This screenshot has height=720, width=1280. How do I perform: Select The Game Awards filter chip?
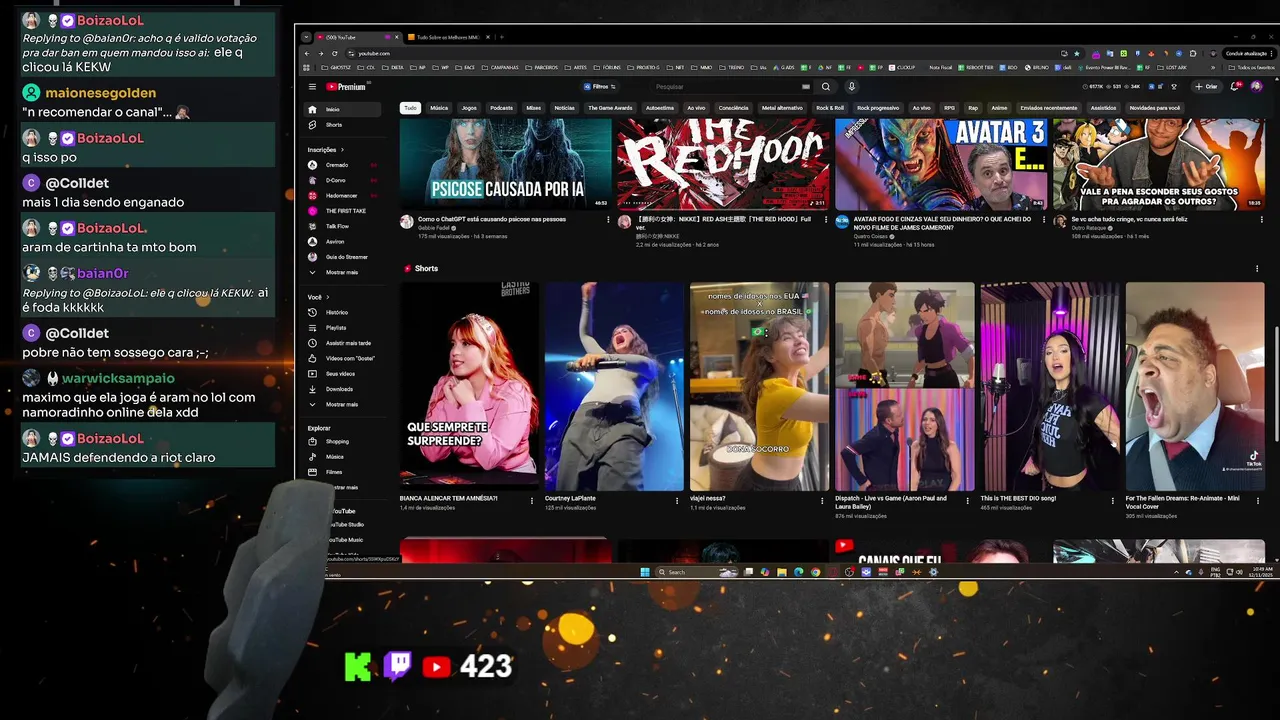(610, 108)
